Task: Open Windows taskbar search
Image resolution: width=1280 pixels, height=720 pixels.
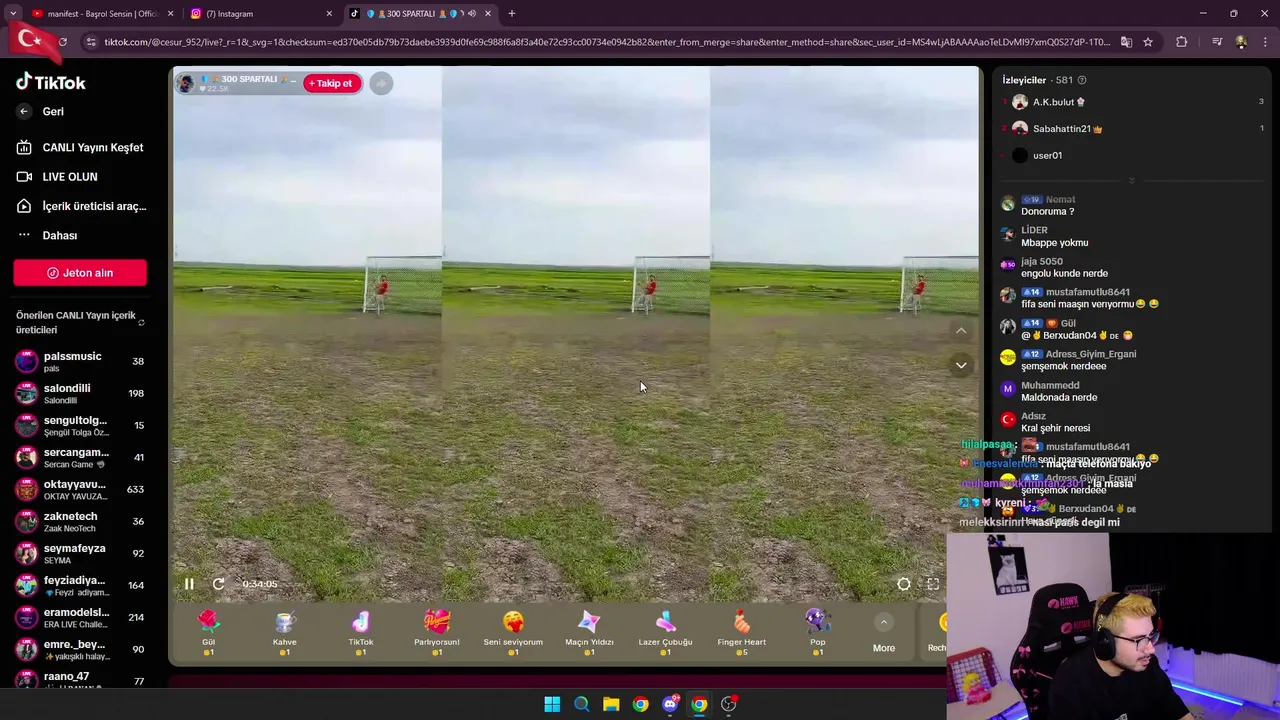Action: pyautogui.click(x=581, y=704)
